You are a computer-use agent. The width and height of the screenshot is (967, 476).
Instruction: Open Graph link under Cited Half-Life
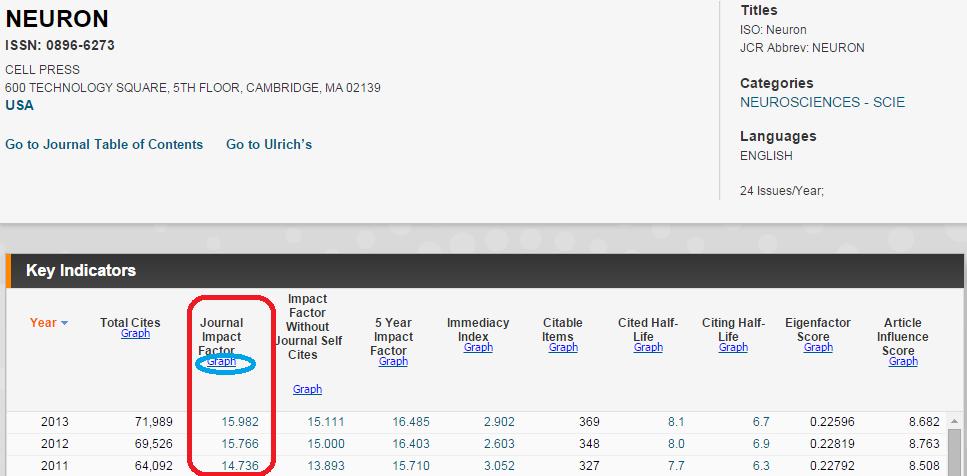[x=648, y=348]
